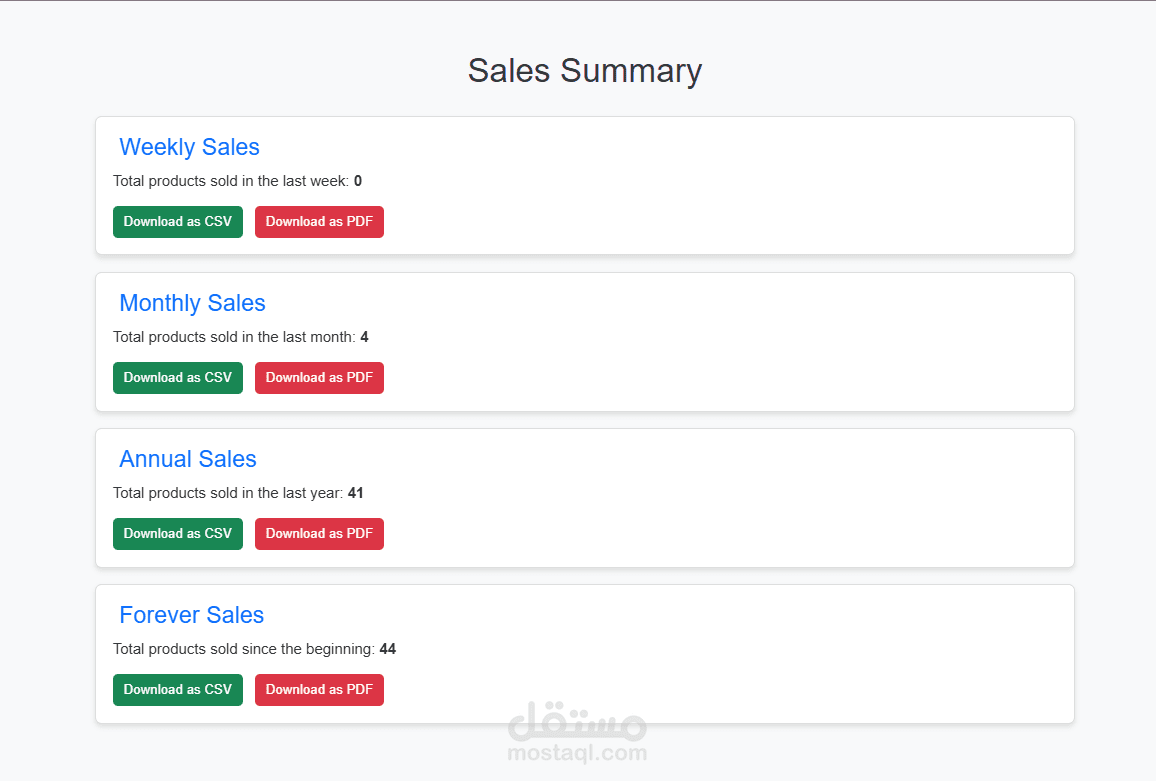The width and height of the screenshot is (1156, 781).
Task: Download Forever Sales as PDF
Action: (x=319, y=690)
